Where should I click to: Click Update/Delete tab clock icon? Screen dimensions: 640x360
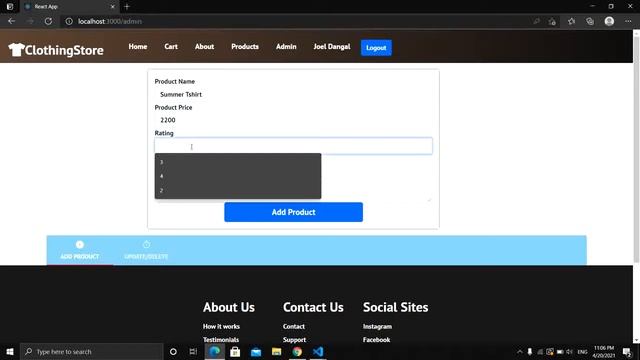pos(146,244)
